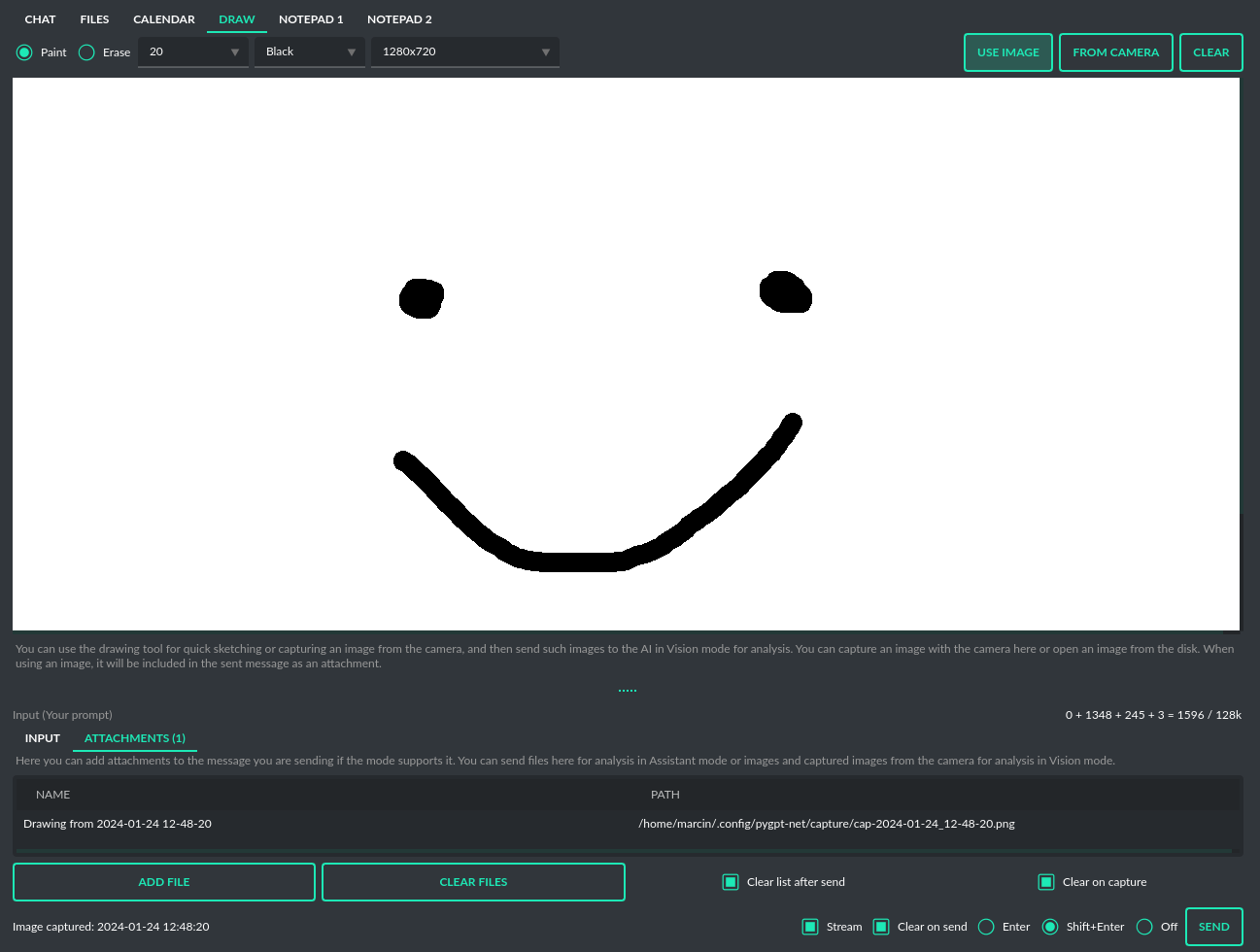The image size is (1260, 952).
Task: Disable the Stream checkbox
Action: pyautogui.click(x=810, y=927)
